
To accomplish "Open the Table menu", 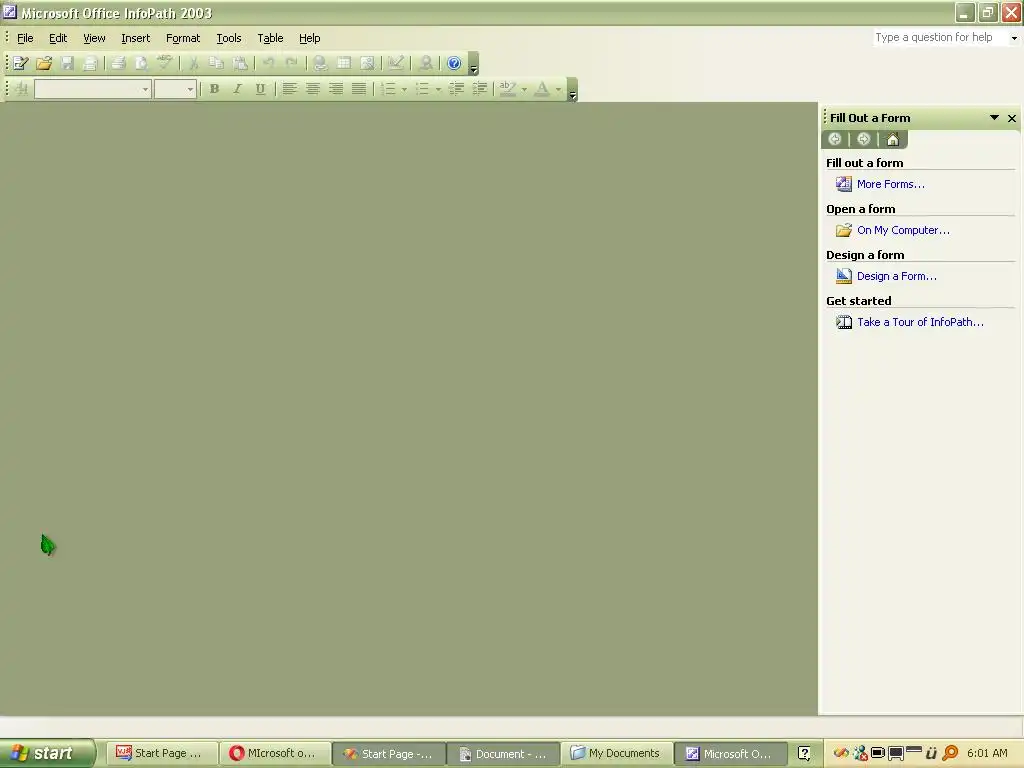I will (x=270, y=38).
